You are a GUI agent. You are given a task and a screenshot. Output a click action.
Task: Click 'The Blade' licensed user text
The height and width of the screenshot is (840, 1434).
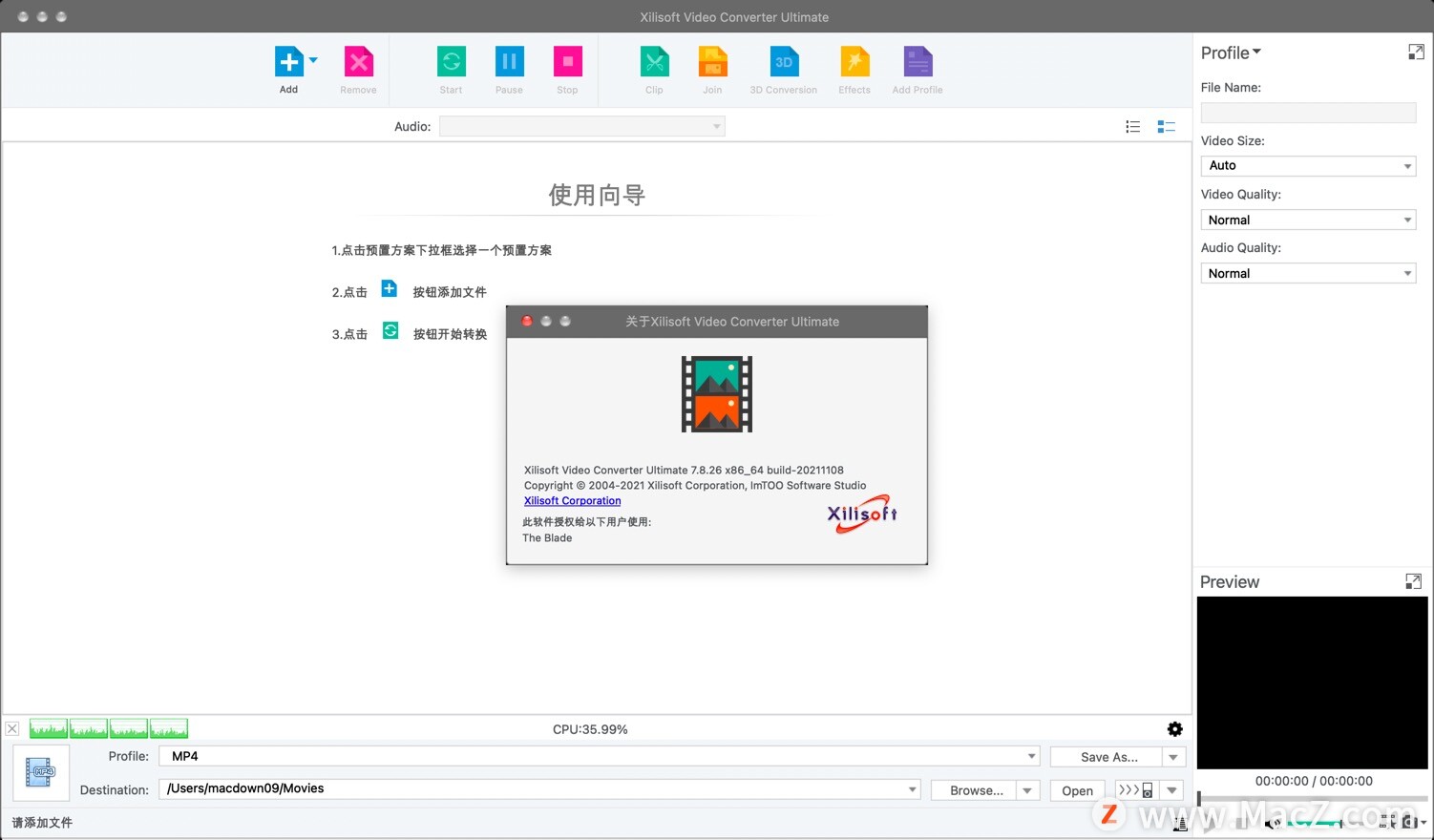coord(547,538)
